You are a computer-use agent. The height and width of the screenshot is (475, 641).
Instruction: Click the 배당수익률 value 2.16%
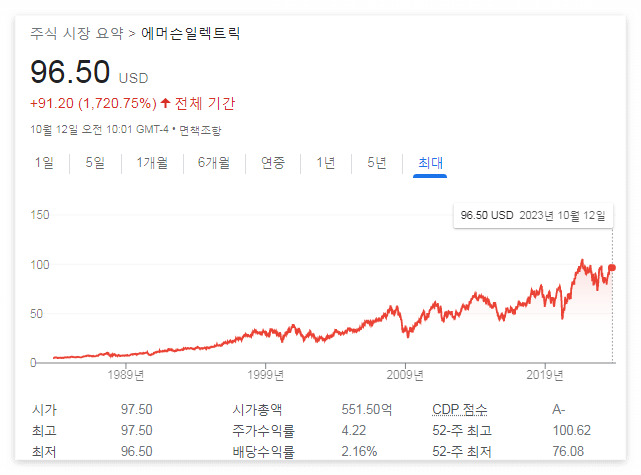point(359,451)
